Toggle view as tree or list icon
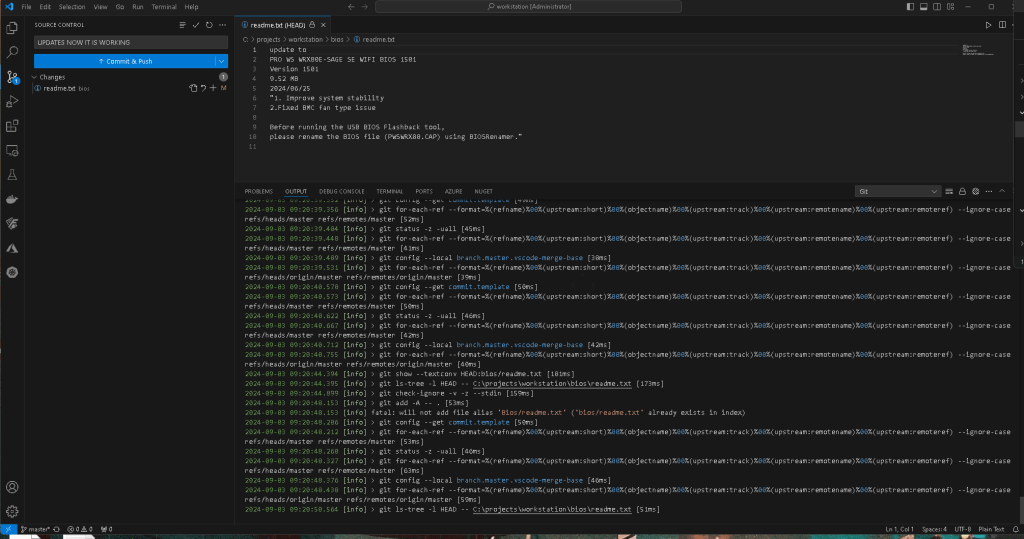Viewport: 1024px width, 539px height. point(182,25)
